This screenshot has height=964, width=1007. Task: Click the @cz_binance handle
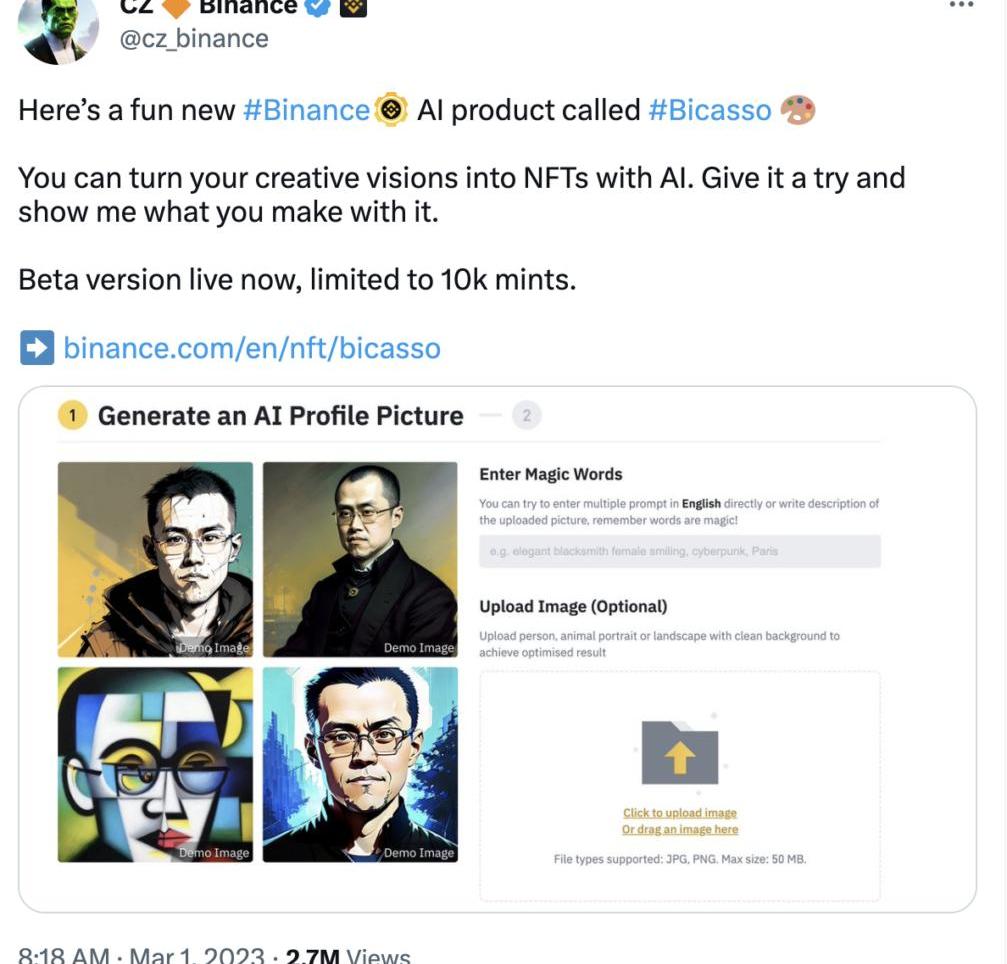194,39
